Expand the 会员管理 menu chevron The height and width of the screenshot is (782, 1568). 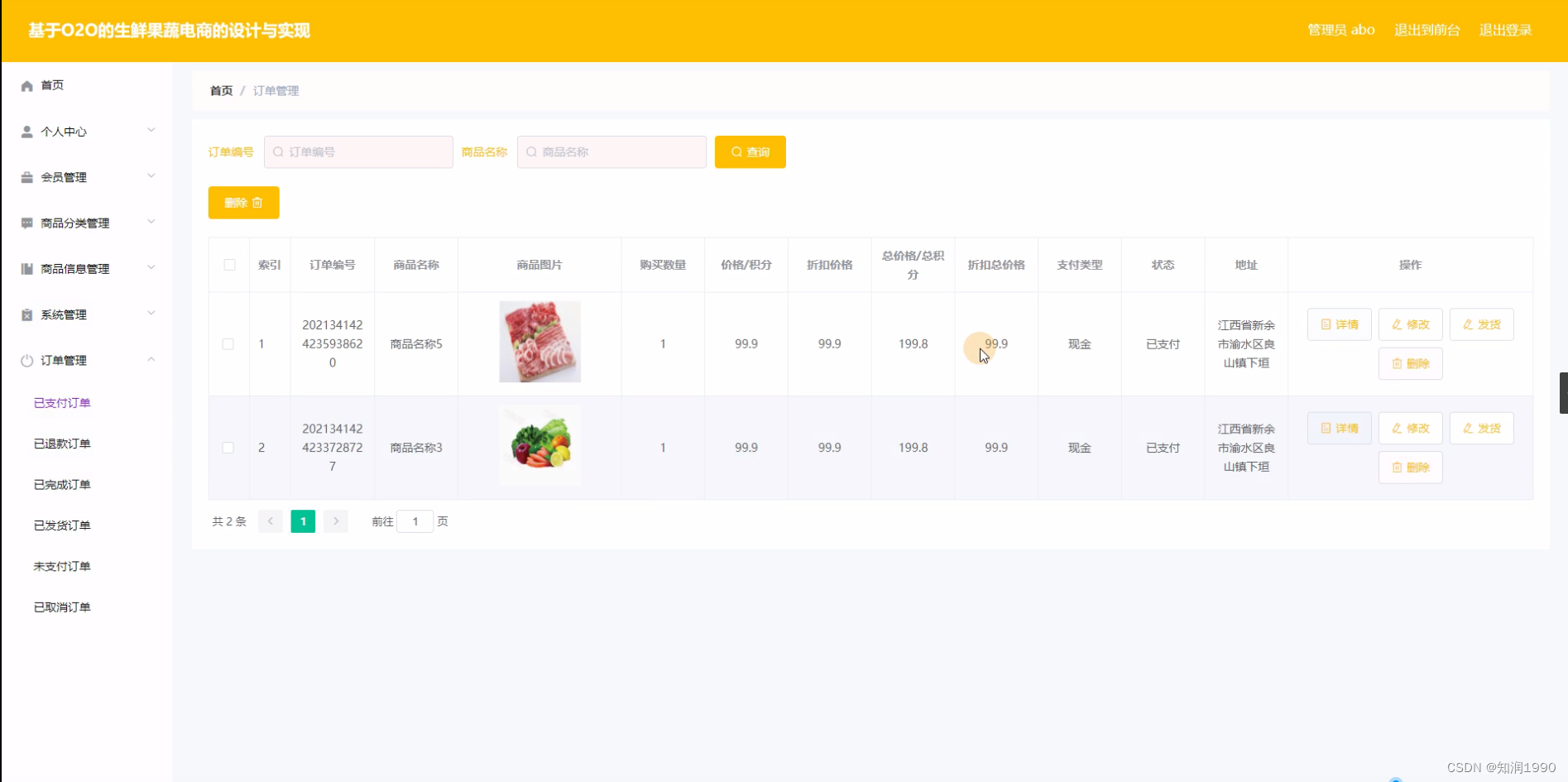[151, 175]
